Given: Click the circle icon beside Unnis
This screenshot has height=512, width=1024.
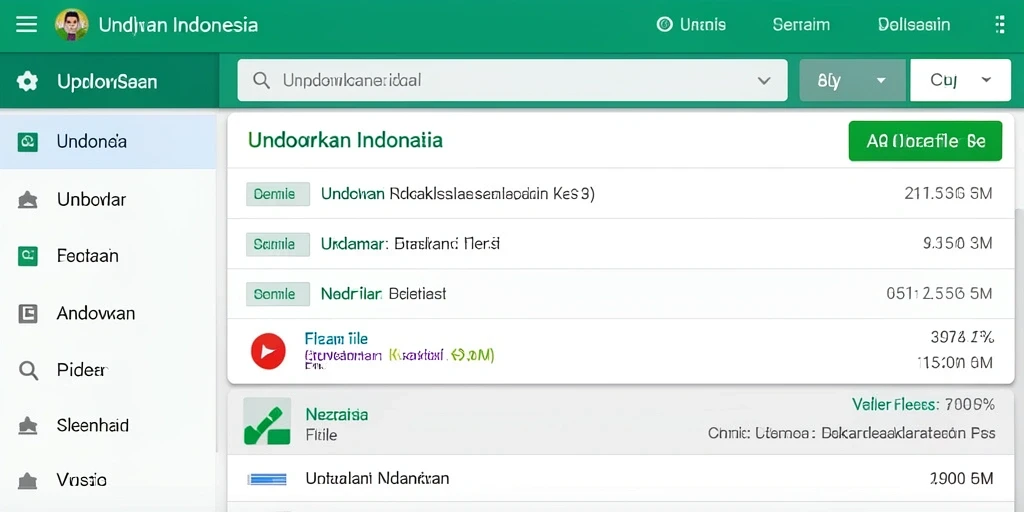Looking at the screenshot, I should click(664, 25).
